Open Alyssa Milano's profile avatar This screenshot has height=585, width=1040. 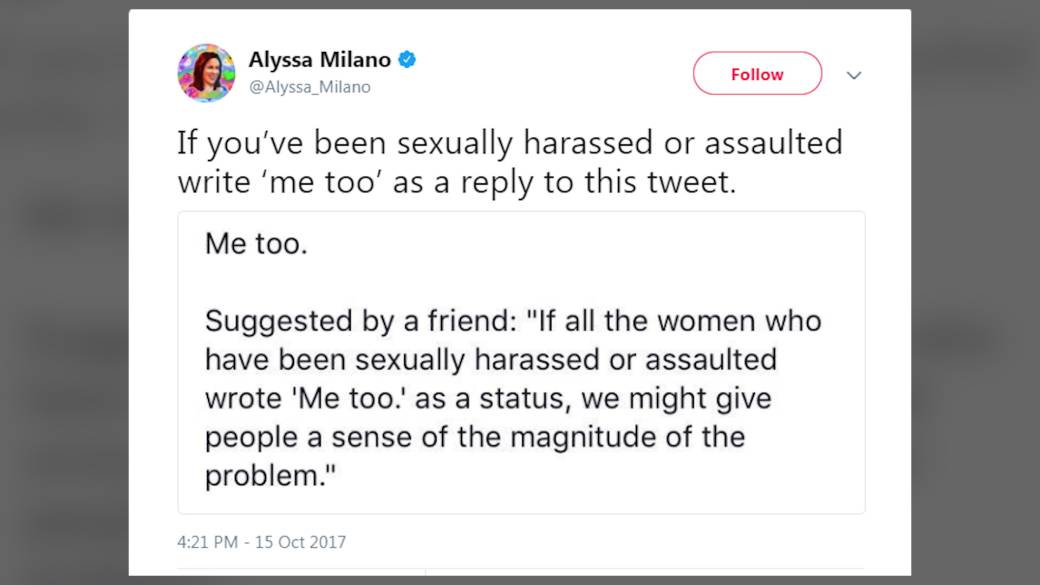click(206, 73)
